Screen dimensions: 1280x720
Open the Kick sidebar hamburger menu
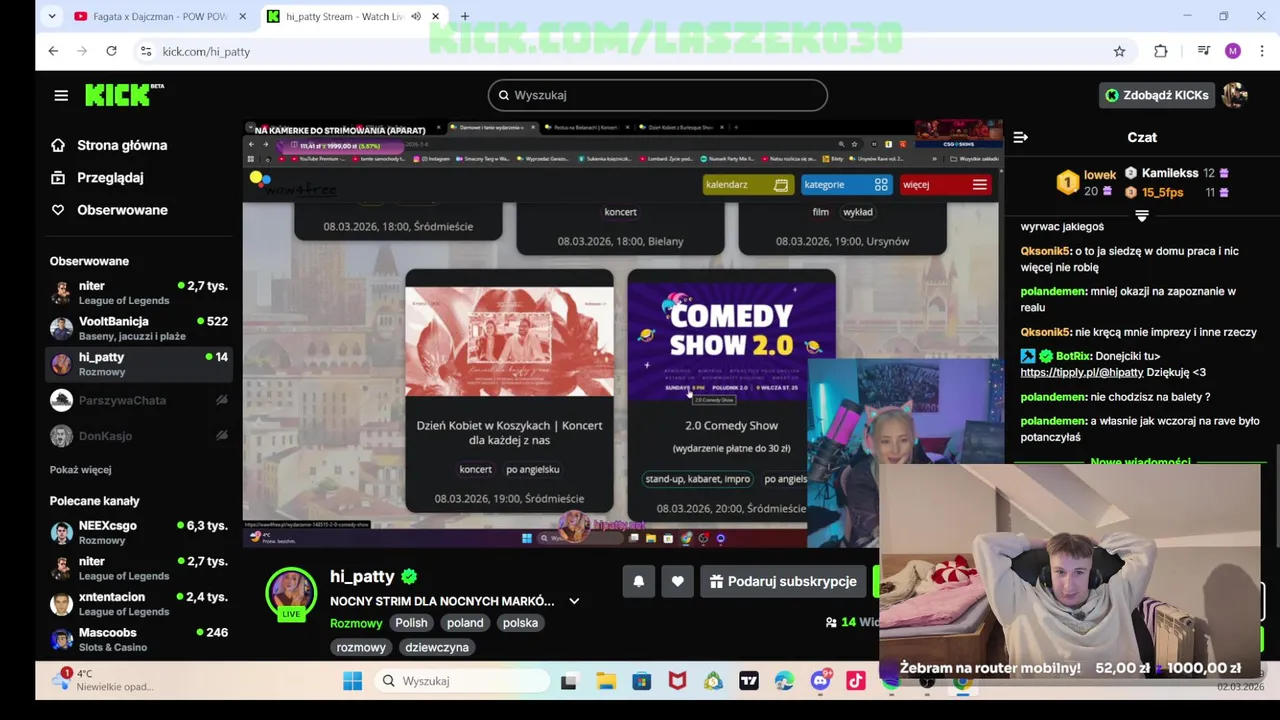[61, 95]
